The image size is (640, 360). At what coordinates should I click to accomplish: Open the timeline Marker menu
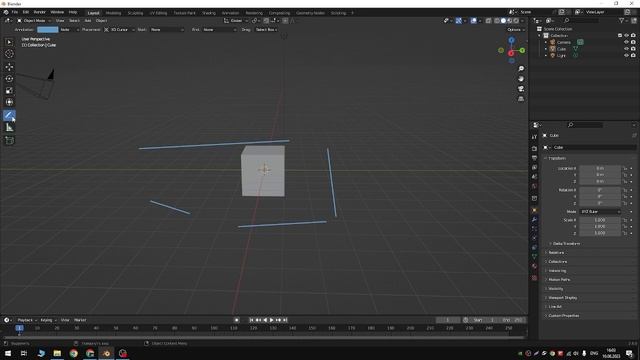[x=80, y=320]
